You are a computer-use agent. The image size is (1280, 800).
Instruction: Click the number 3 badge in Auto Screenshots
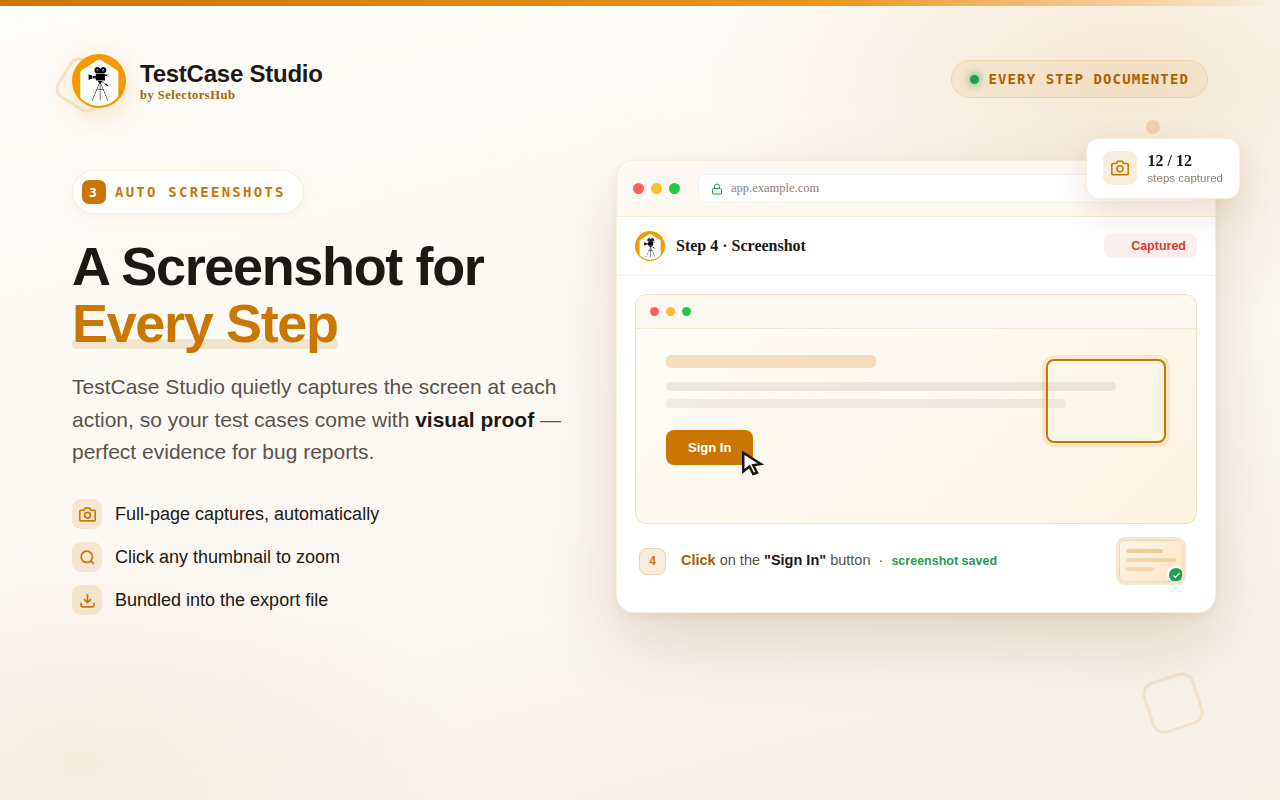(94, 192)
